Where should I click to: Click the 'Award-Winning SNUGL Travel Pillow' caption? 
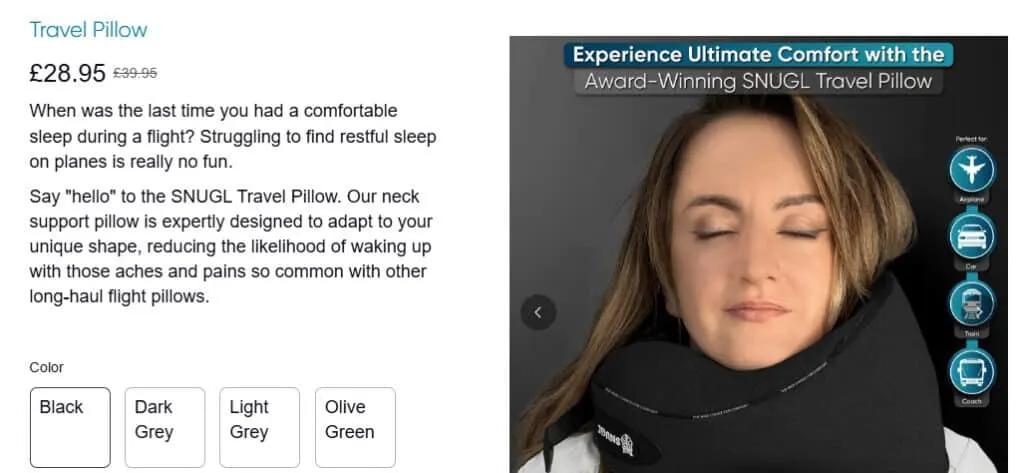pyautogui.click(x=758, y=82)
